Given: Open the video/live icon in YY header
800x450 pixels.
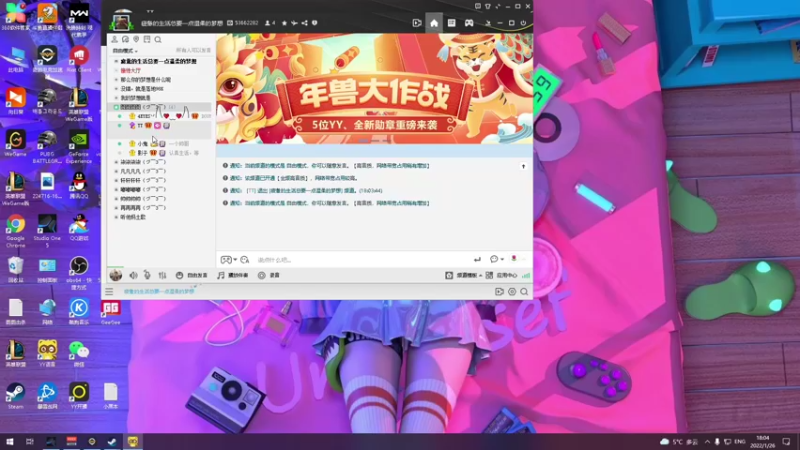Looking at the screenshot, I should click(417, 23).
